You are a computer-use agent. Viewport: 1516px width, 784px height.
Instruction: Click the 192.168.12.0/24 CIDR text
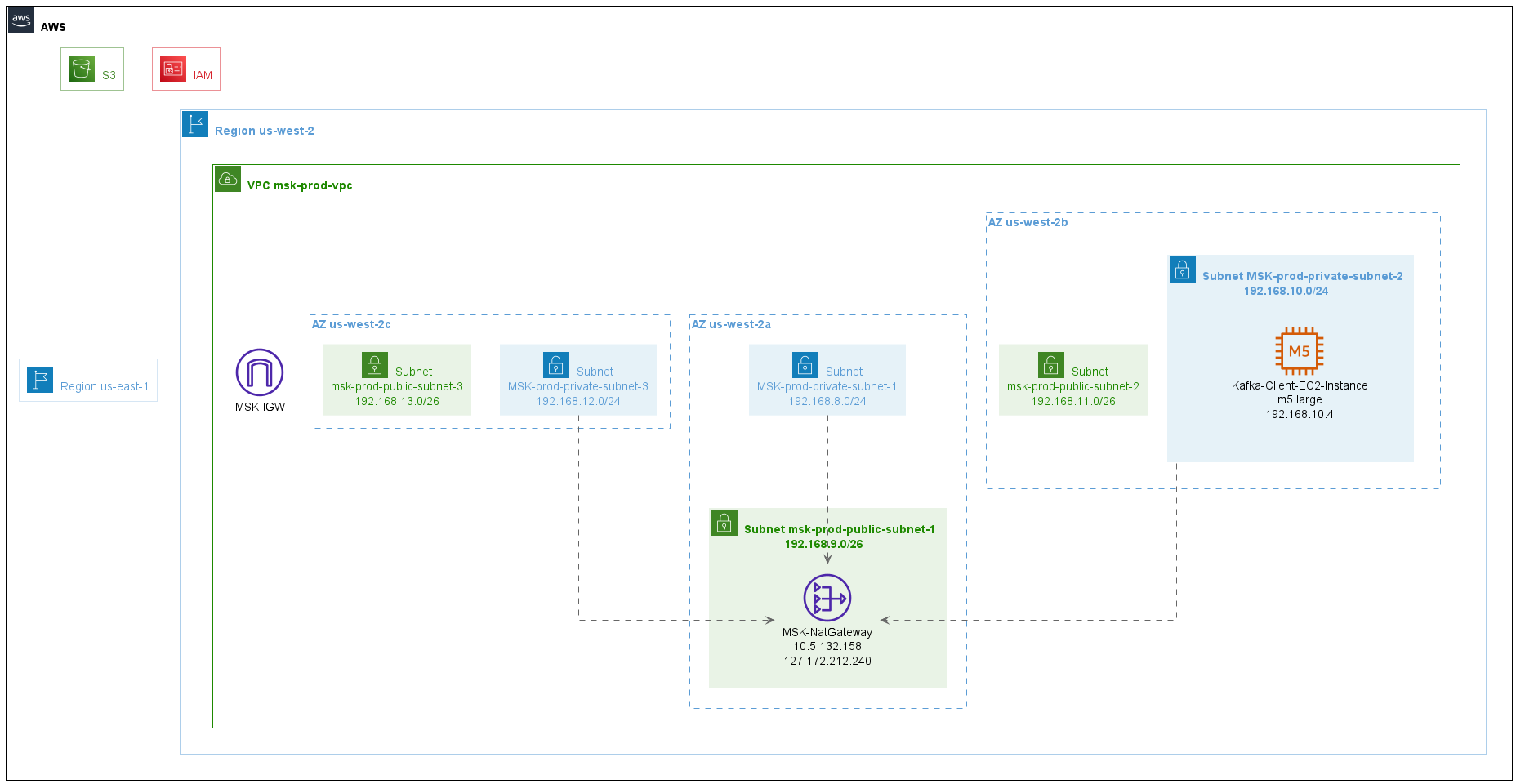tap(578, 401)
